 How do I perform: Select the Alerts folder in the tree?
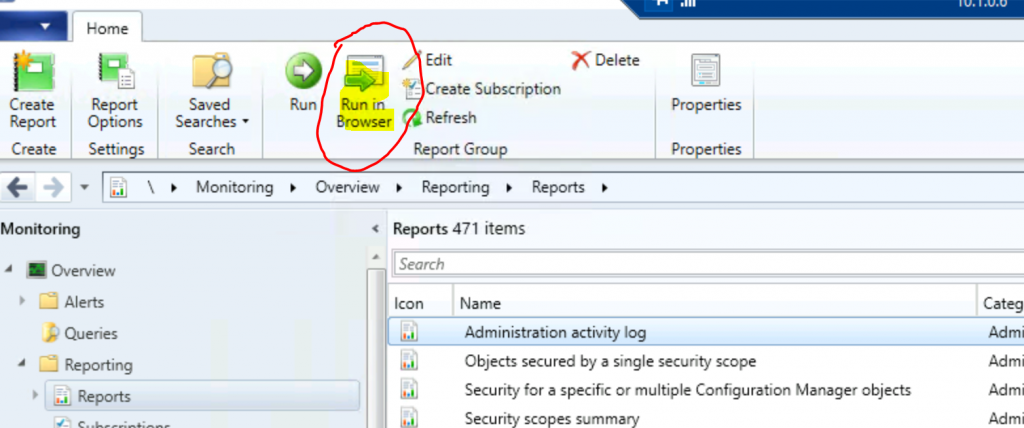click(x=71, y=302)
